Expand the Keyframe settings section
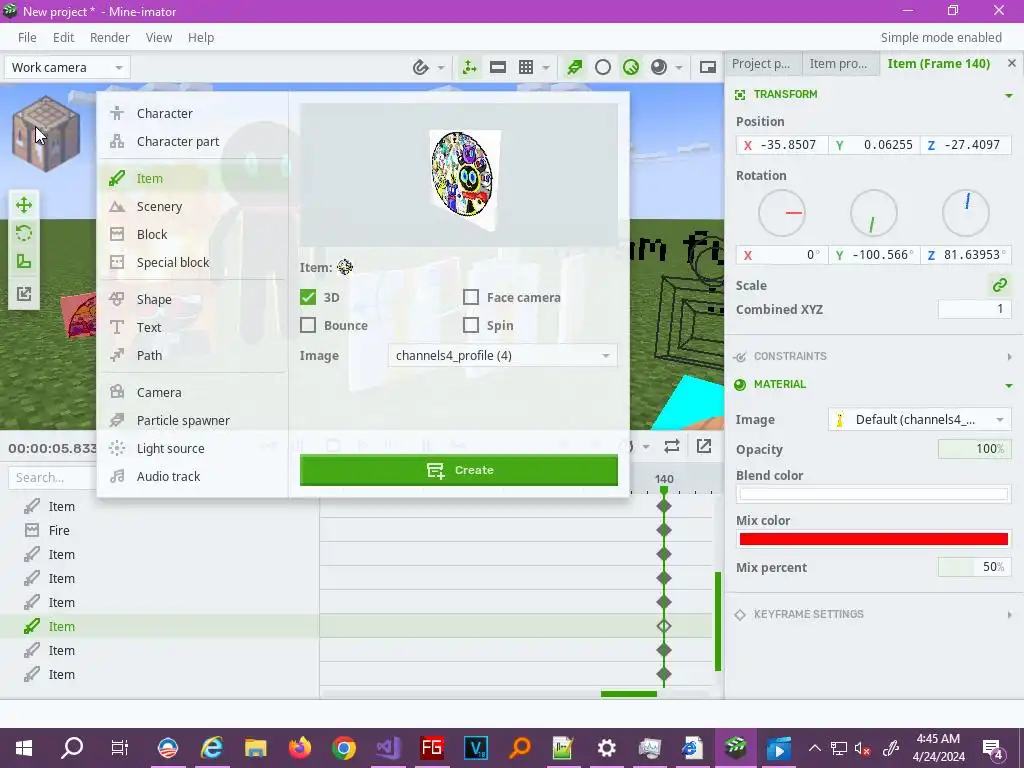 [x=1008, y=615]
